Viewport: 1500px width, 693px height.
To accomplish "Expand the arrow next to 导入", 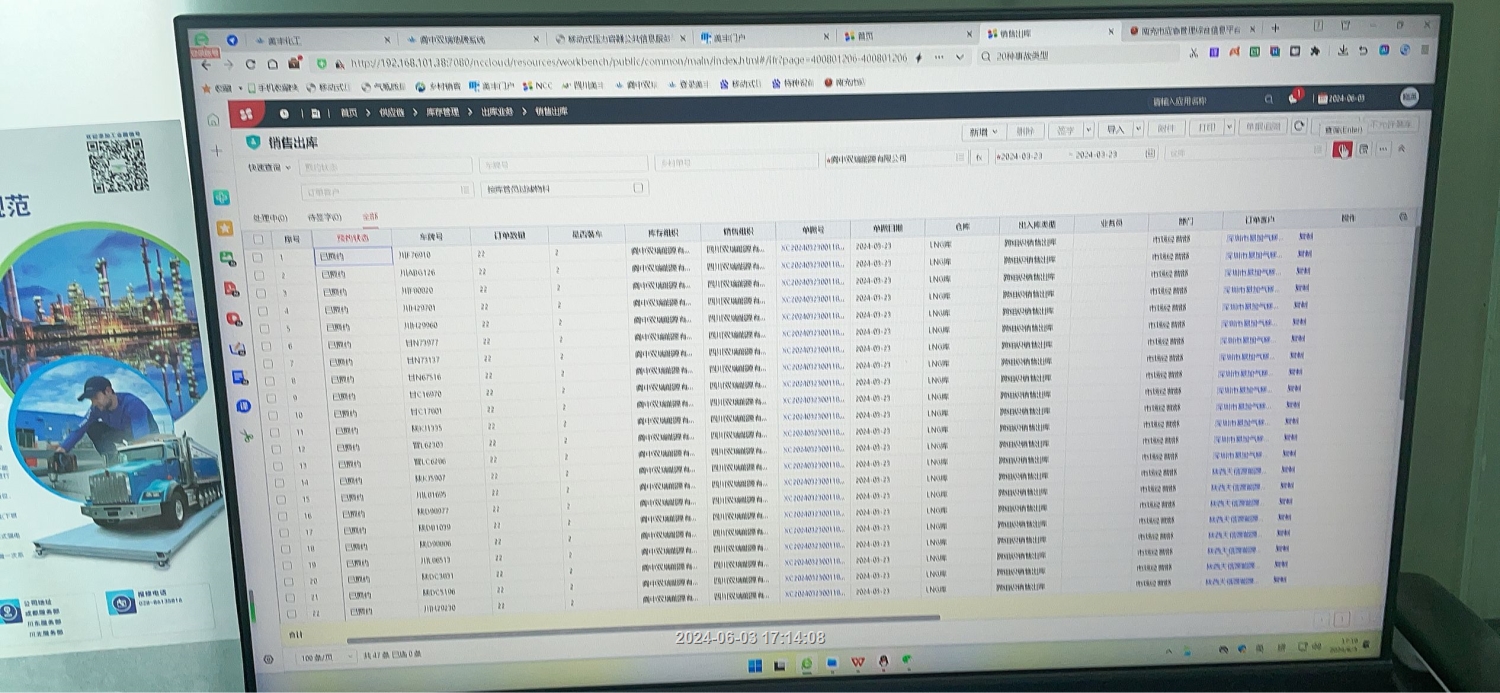I will pyautogui.click(x=1138, y=129).
